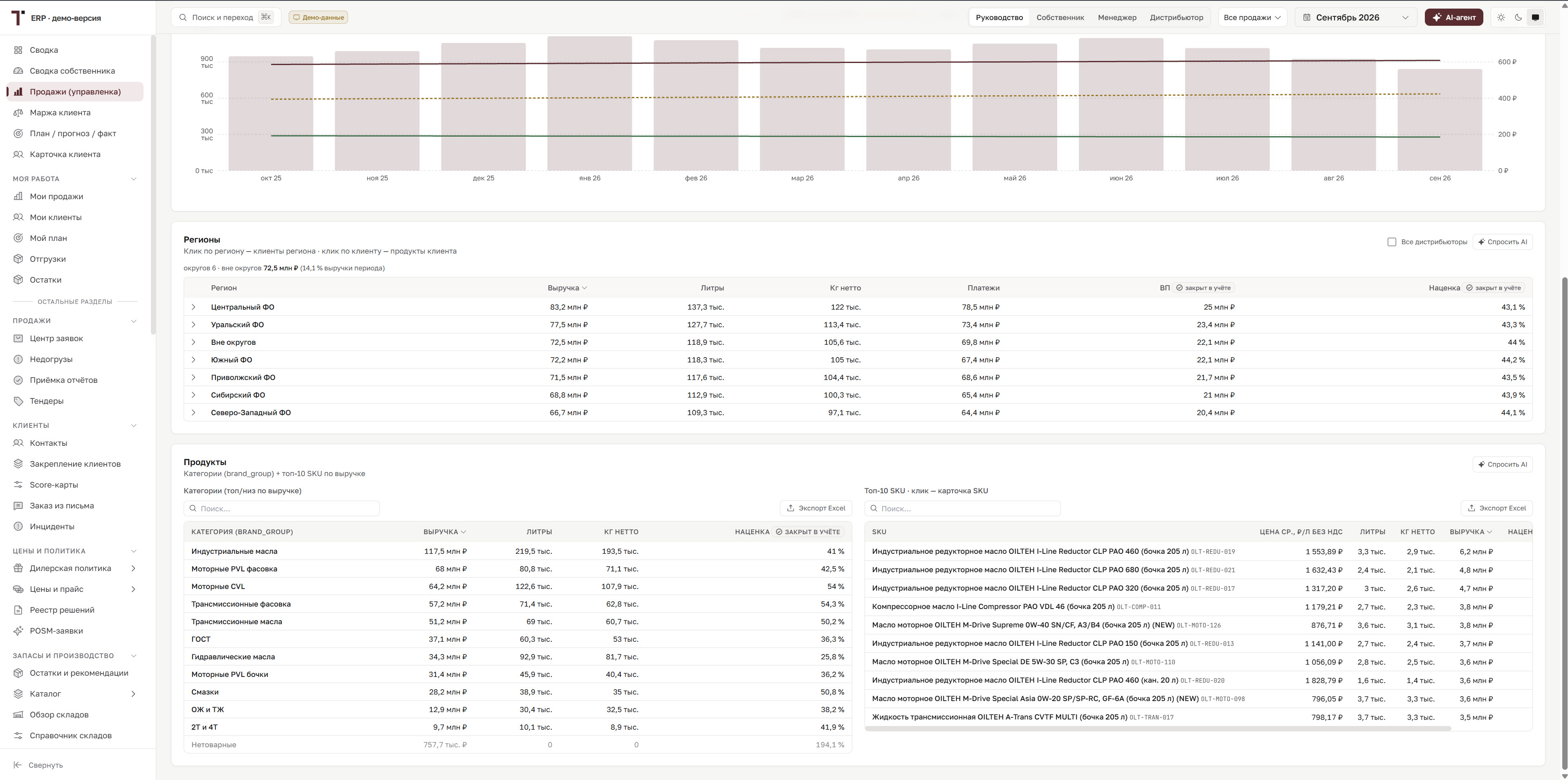Toggle the Все дистрибьюторы checkbox

coord(1391,242)
